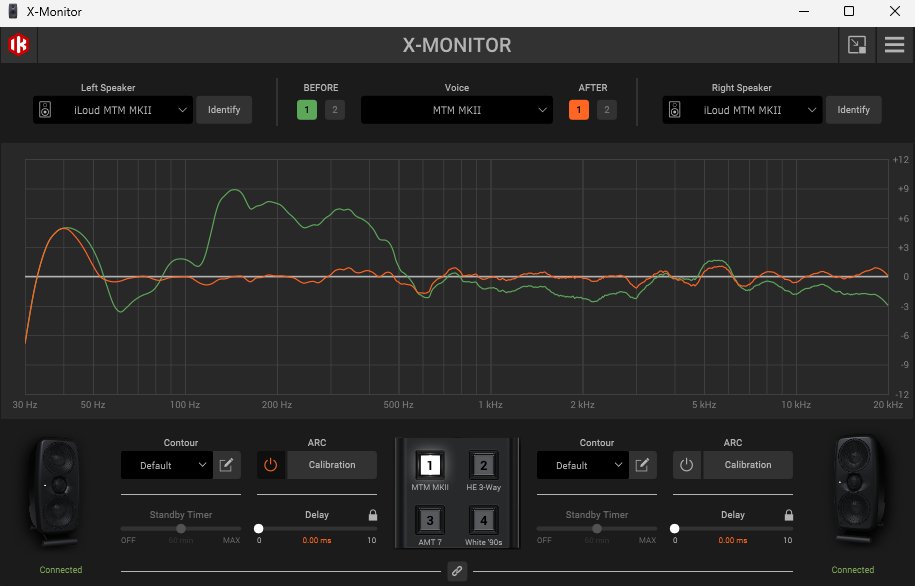
Task: Click left Delay slider handle
Action: 259,529
